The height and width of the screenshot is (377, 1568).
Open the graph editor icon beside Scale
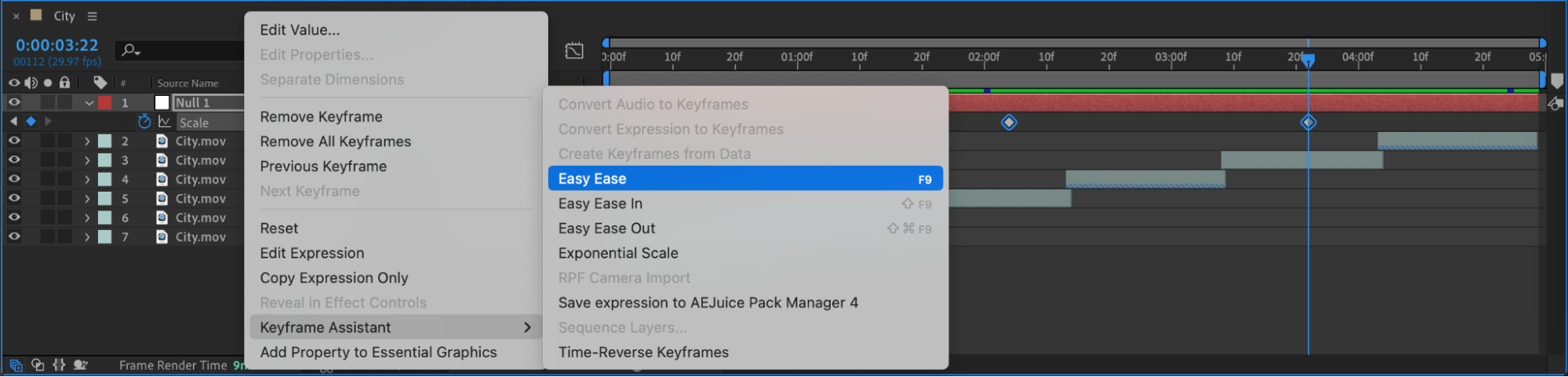coord(165,122)
